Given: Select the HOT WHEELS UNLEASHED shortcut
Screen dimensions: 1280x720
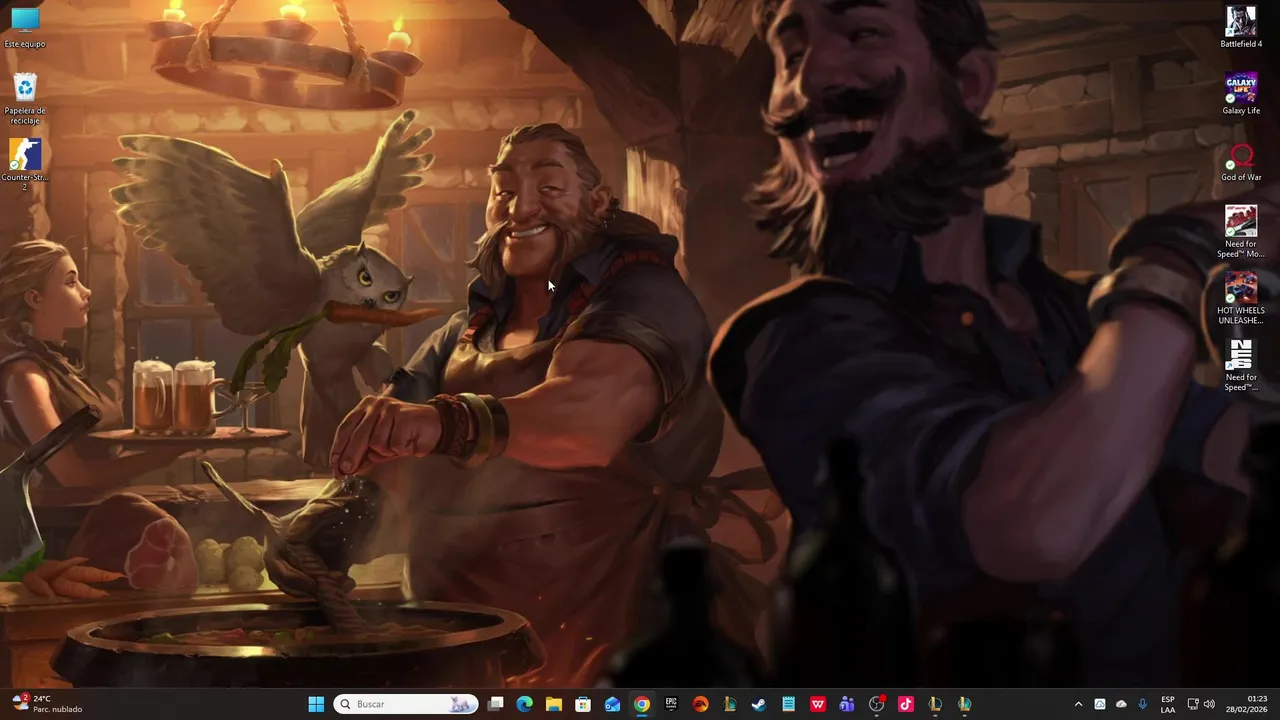Looking at the screenshot, I should 1241,299.
